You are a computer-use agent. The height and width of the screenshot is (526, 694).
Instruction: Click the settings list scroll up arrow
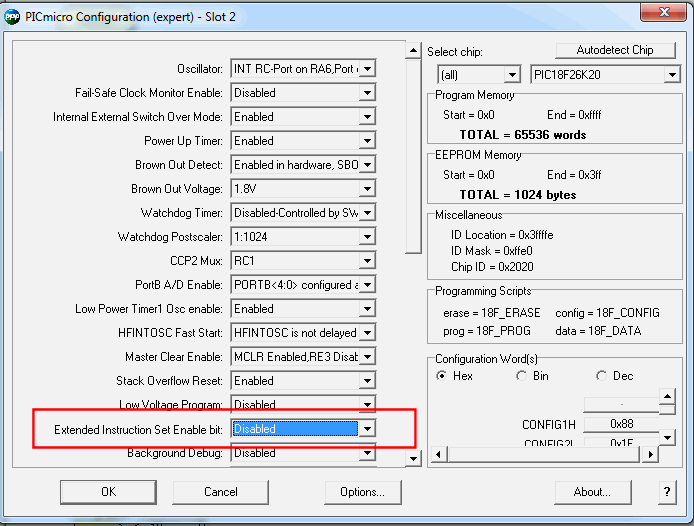tap(413, 50)
